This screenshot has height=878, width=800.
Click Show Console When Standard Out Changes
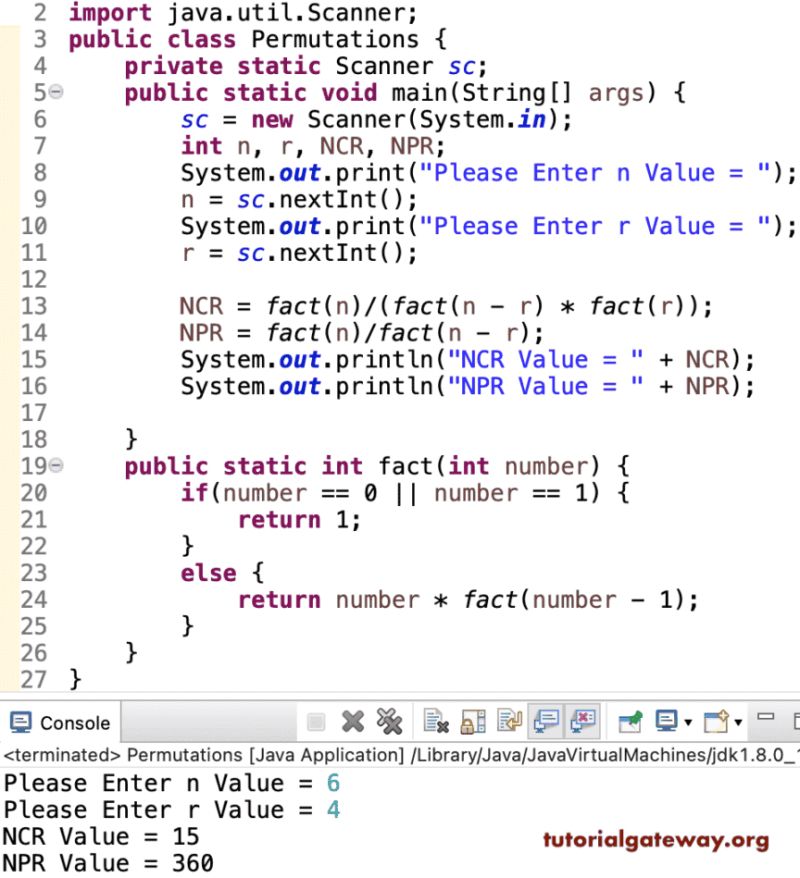545,722
